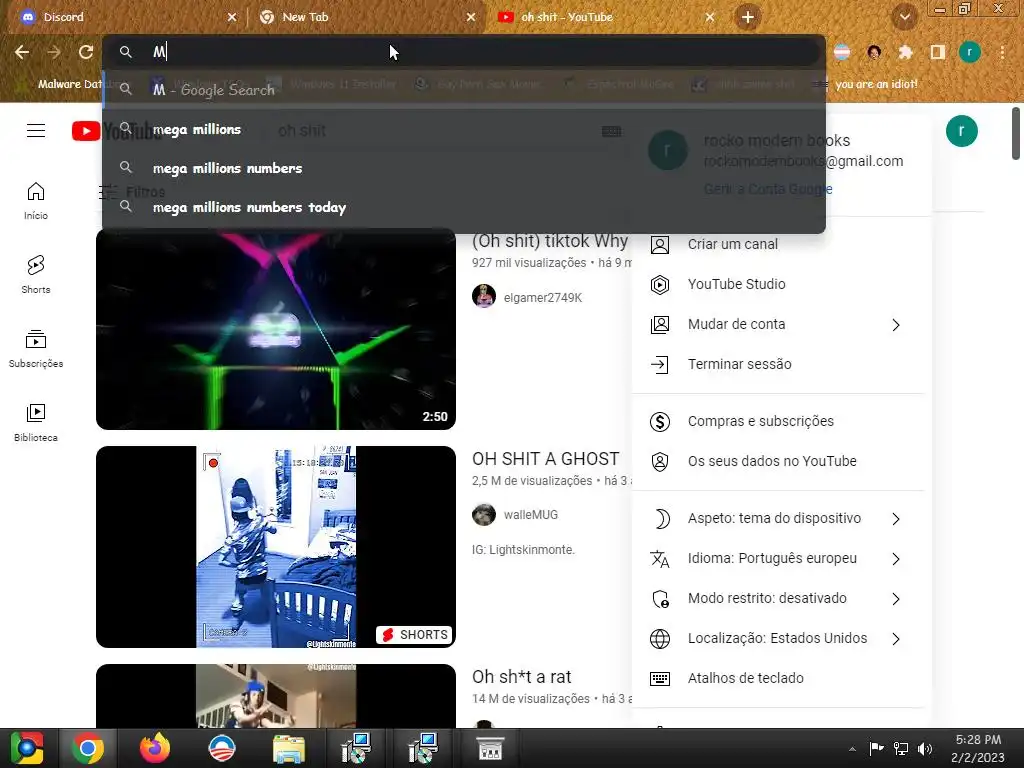The width and height of the screenshot is (1024, 768).
Task: Open Firefox from the taskbar
Action: 155,748
